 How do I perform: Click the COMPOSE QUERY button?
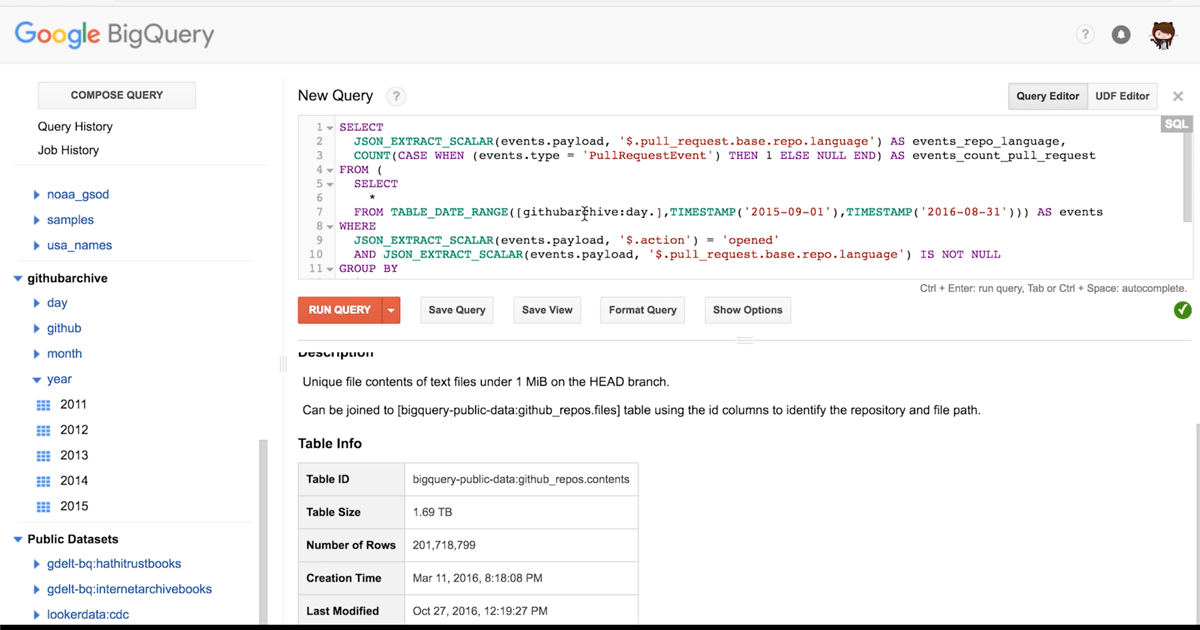click(x=116, y=94)
